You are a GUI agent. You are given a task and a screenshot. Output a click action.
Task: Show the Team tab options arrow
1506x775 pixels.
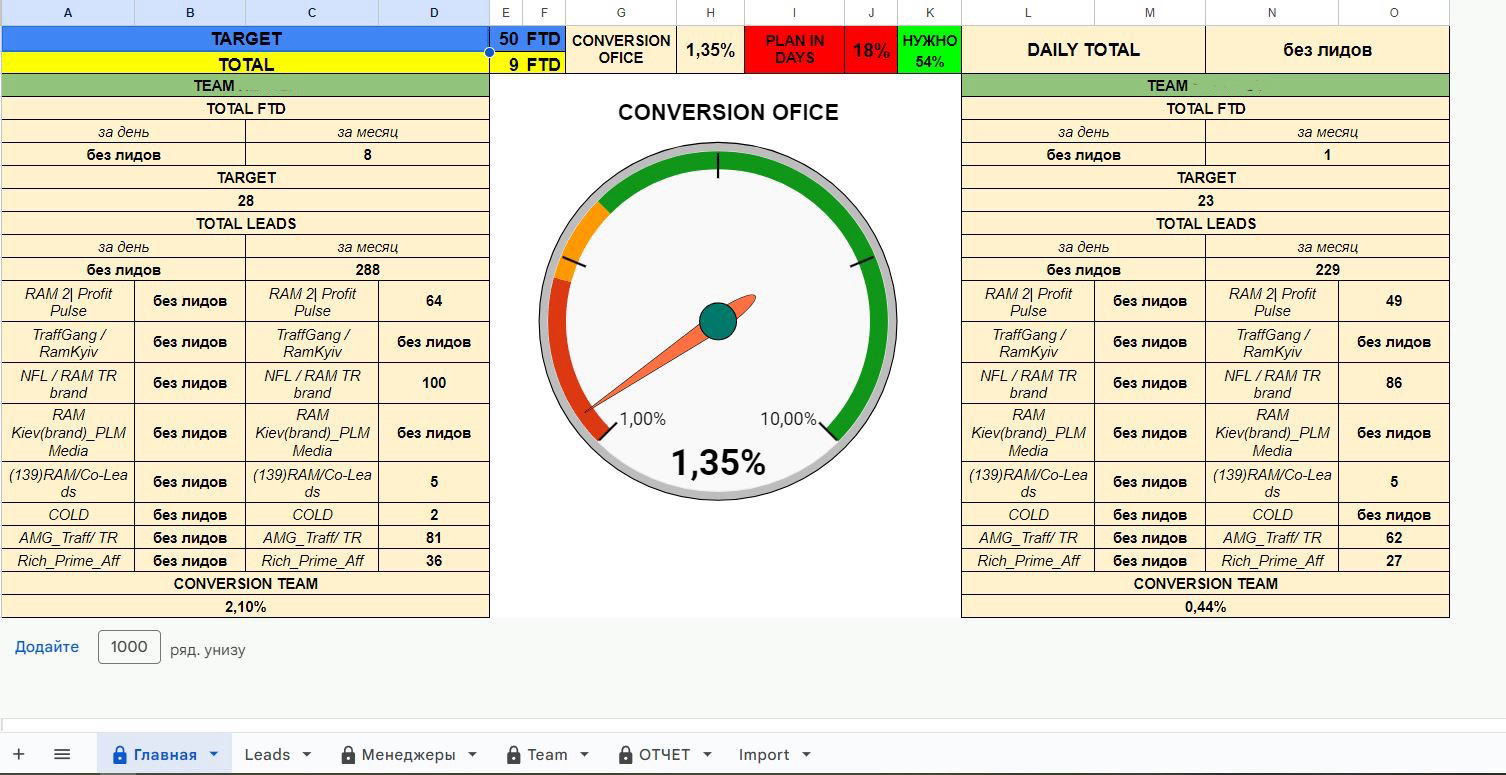pos(584,755)
